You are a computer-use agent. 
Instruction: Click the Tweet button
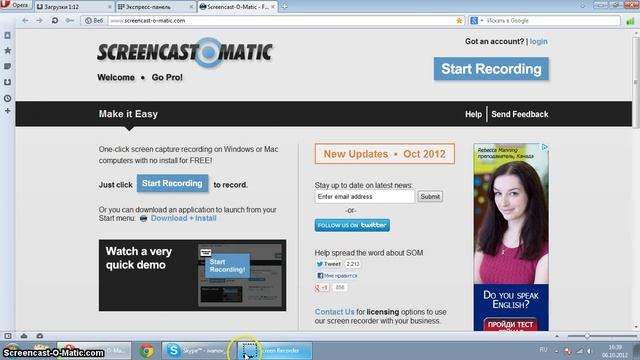click(329, 264)
